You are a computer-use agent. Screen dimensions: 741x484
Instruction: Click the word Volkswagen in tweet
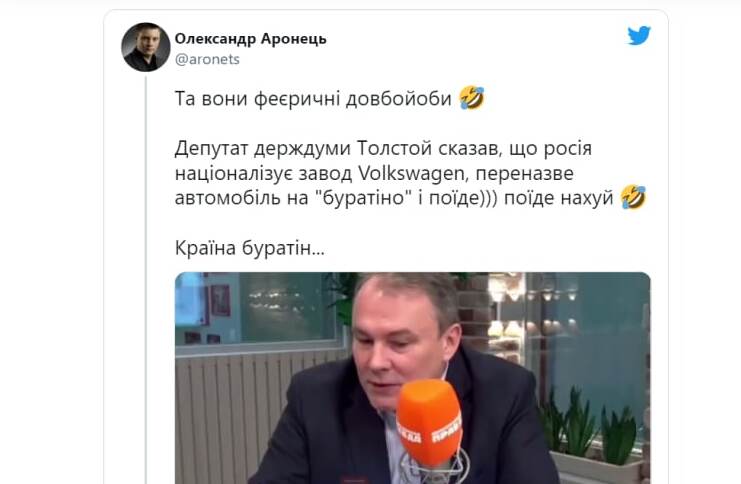point(412,173)
